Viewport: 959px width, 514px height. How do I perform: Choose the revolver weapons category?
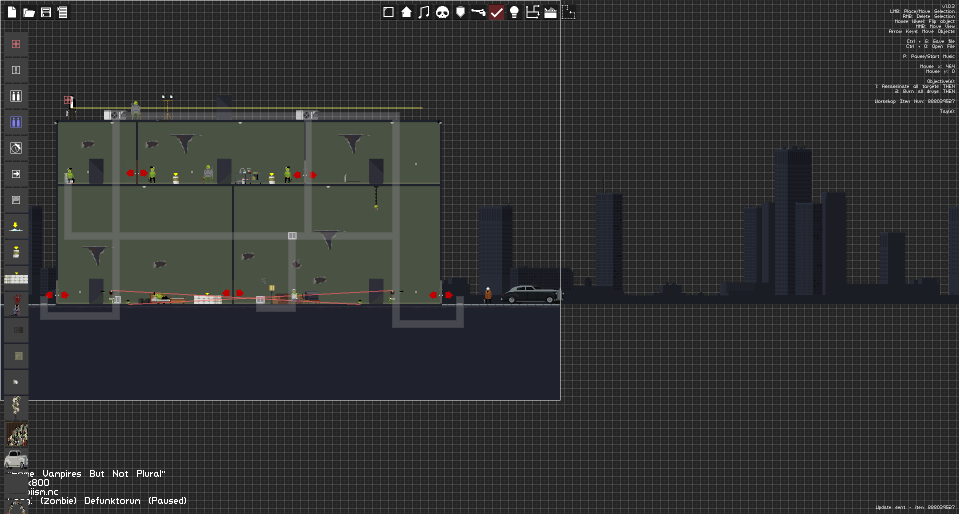pos(478,12)
